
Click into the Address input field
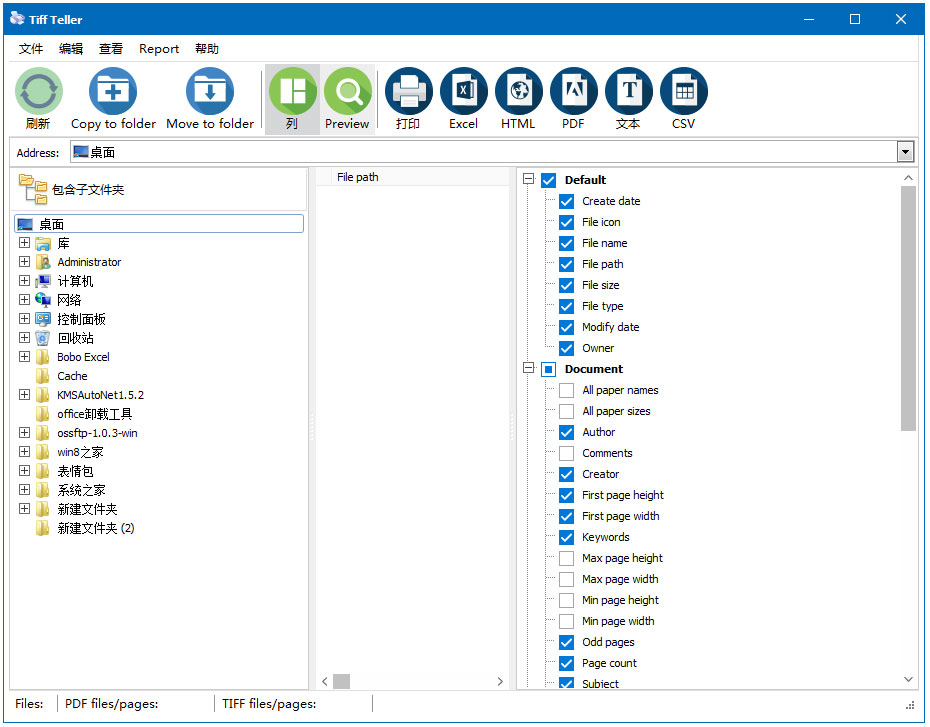click(x=483, y=152)
